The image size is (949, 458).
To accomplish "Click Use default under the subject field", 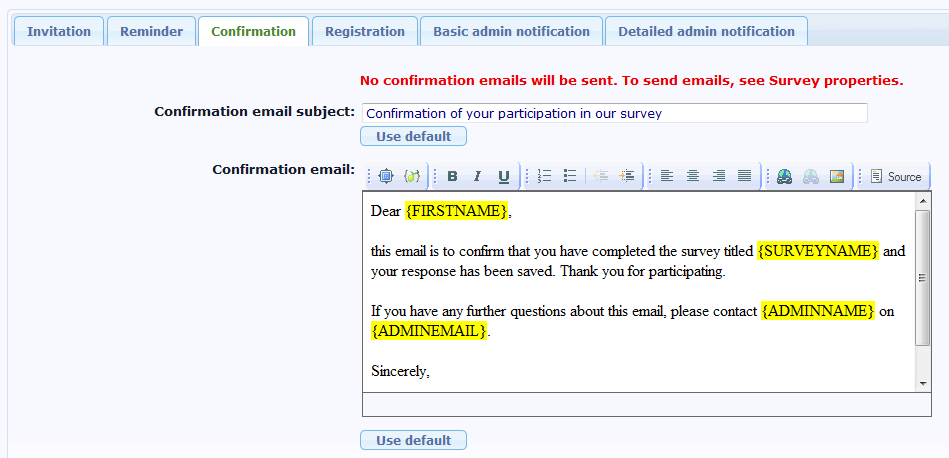I will coord(413,136).
